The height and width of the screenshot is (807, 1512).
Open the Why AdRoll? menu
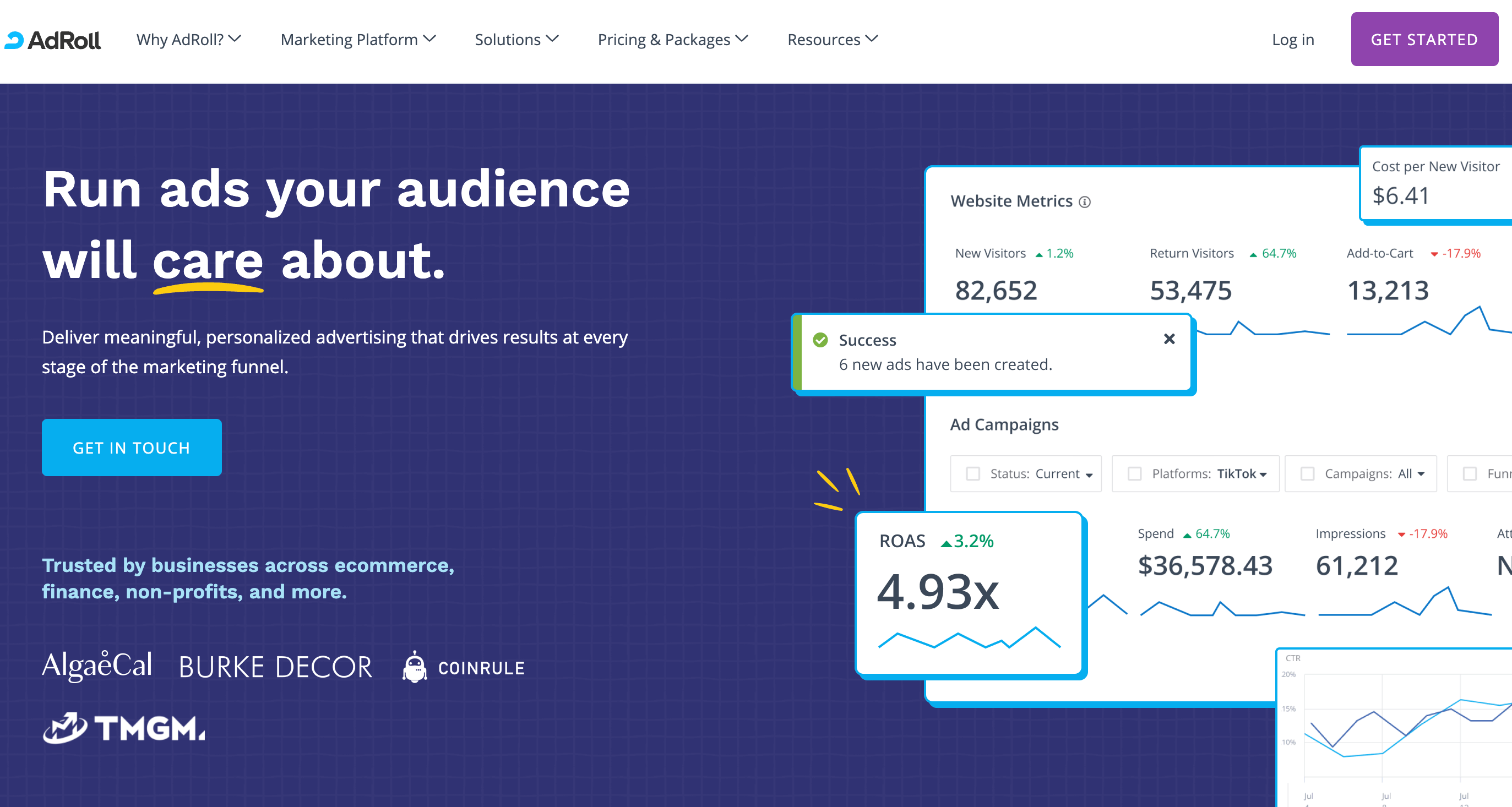[188, 39]
